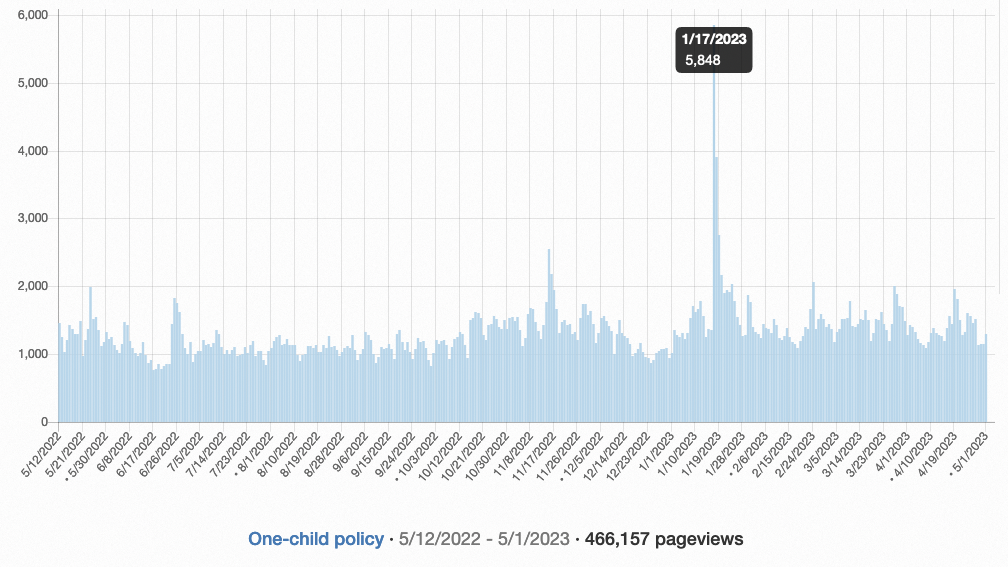Screen dimensions: 1008x567
Task: Click the 1/17/2023 tooltip showing 5,848
Action: [714, 50]
